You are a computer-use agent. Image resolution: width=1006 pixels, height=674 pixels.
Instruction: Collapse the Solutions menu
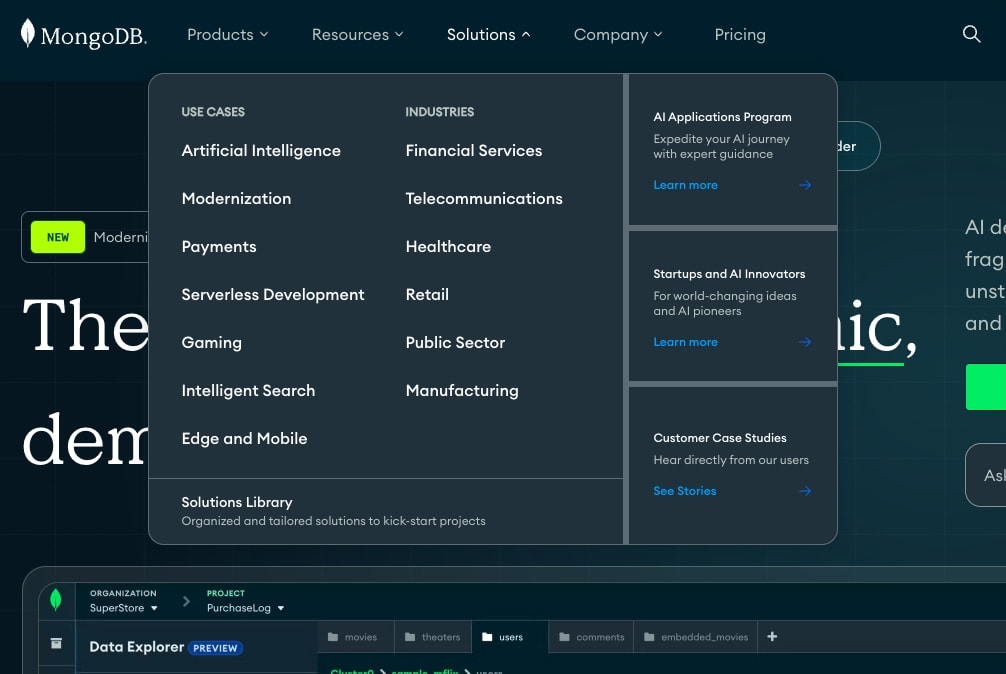pos(488,35)
